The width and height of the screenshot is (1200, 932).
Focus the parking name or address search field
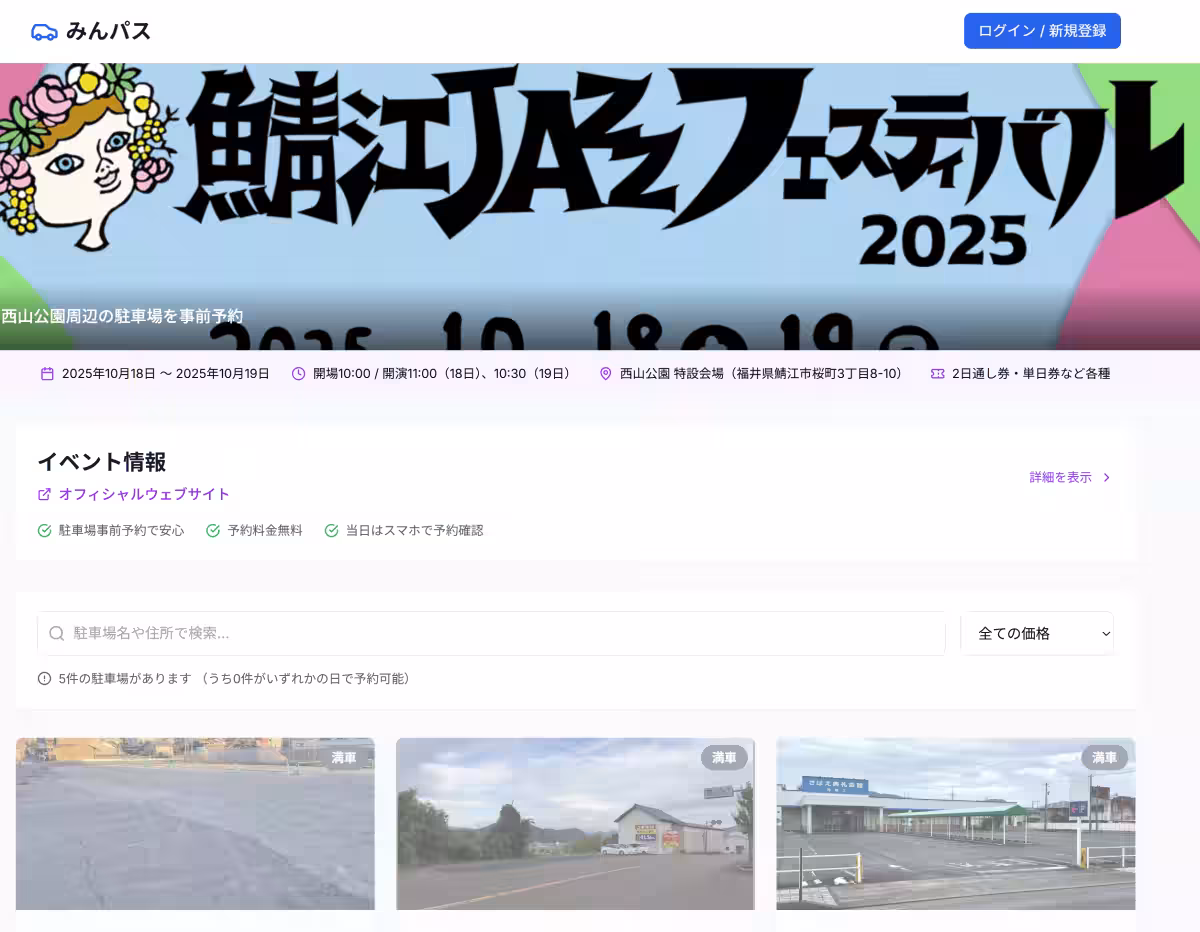(500, 633)
